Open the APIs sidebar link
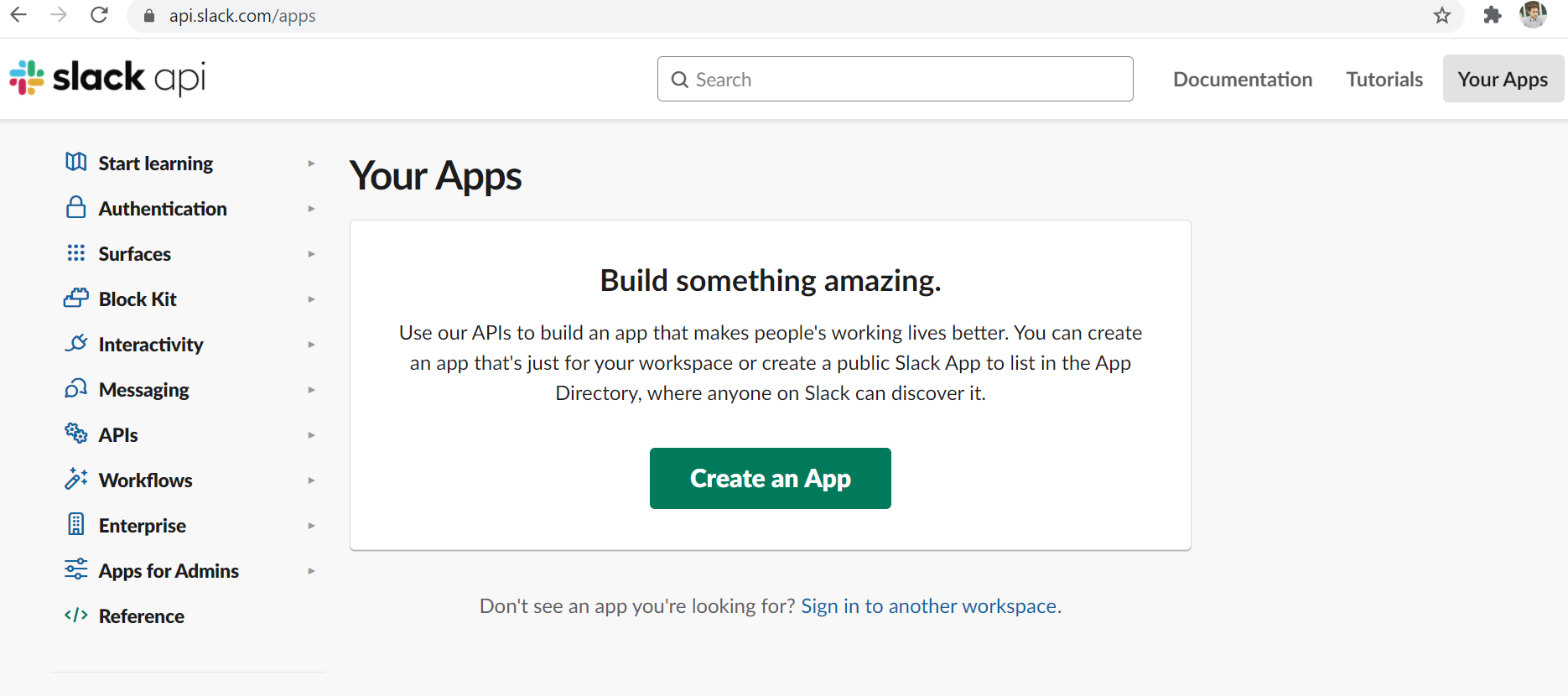Screen dimensions: 1568x696 [118, 435]
